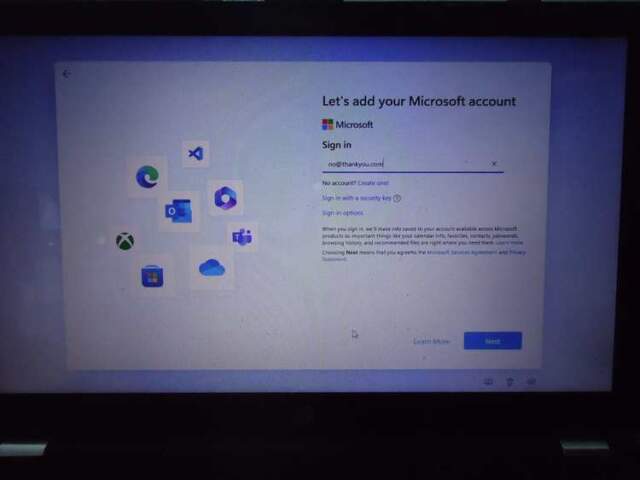Click the Microsoft Teams icon

(242, 237)
